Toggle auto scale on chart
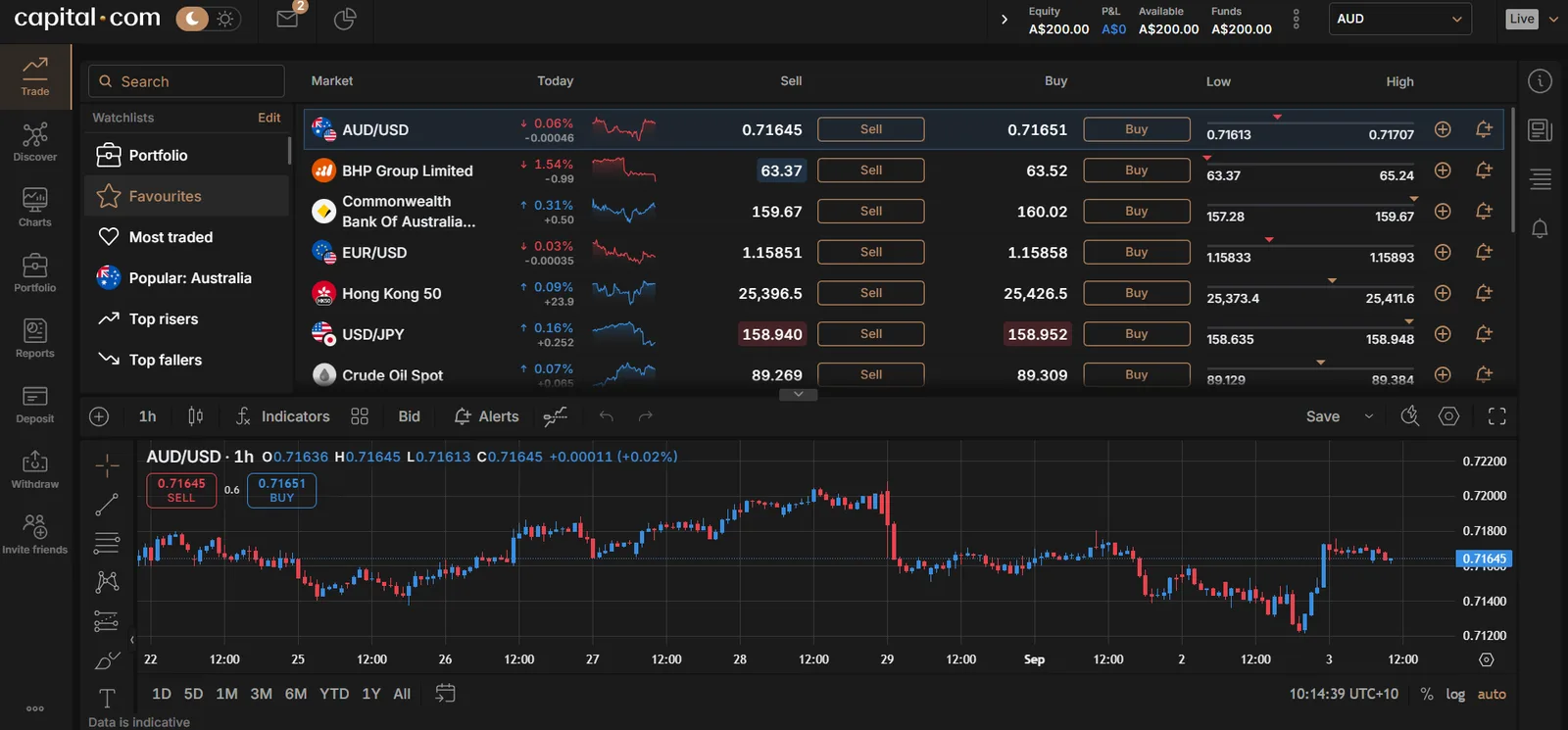Image resolution: width=1568 pixels, height=730 pixels. (1492, 694)
